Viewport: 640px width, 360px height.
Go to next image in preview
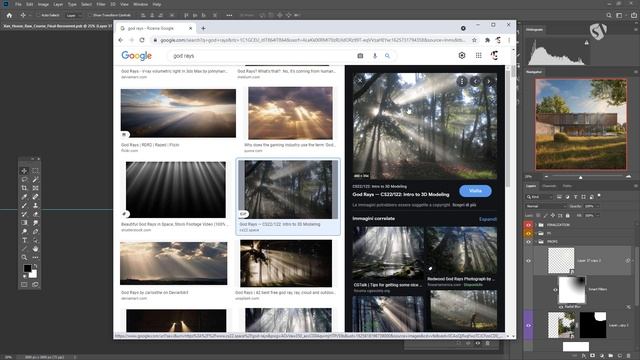[489, 81]
